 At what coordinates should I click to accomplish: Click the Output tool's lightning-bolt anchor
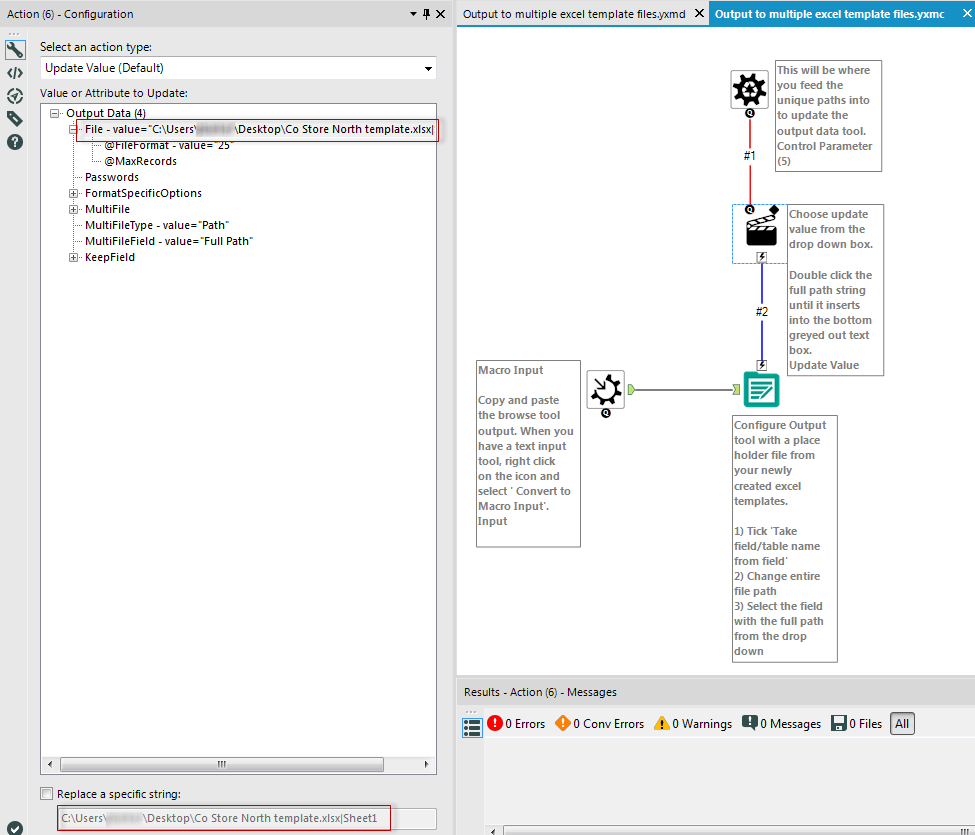coord(762,365)
